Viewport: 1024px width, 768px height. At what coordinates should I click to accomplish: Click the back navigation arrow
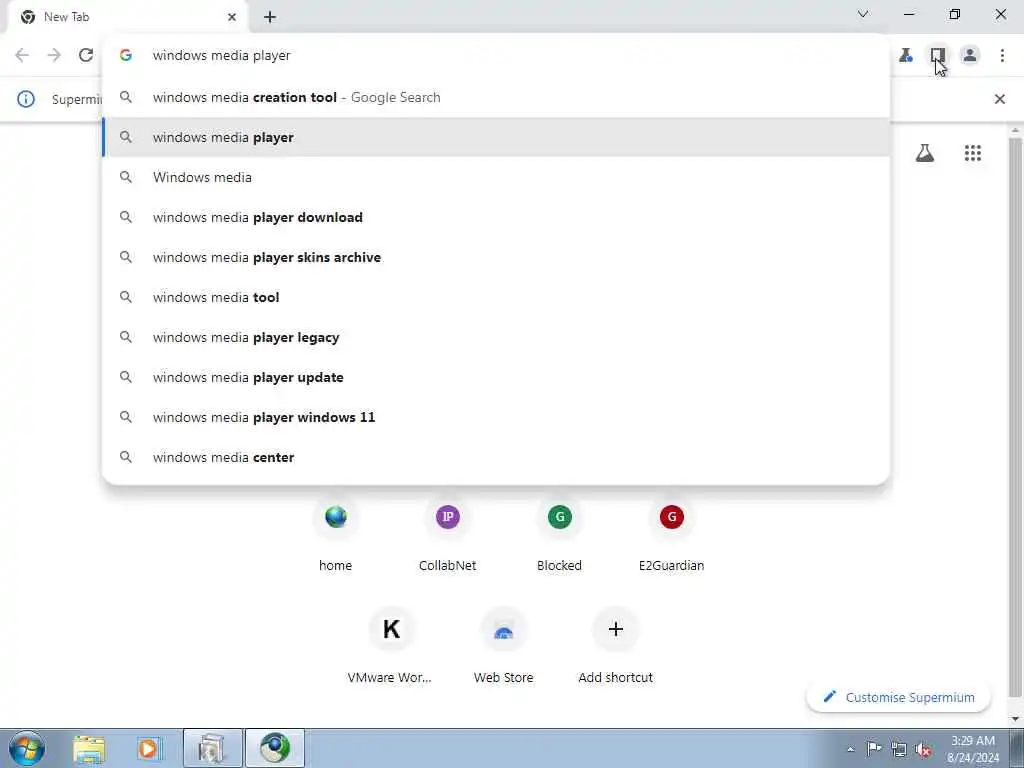22,56
